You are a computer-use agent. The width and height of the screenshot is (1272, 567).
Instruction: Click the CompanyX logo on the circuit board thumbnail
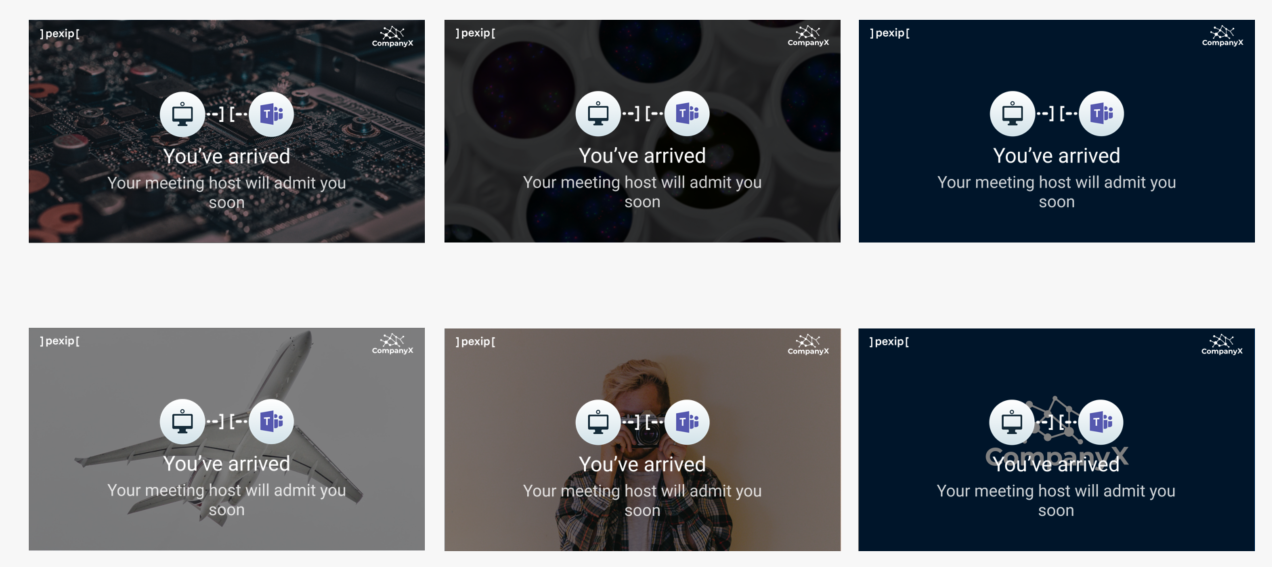click(x=392, y=37)
